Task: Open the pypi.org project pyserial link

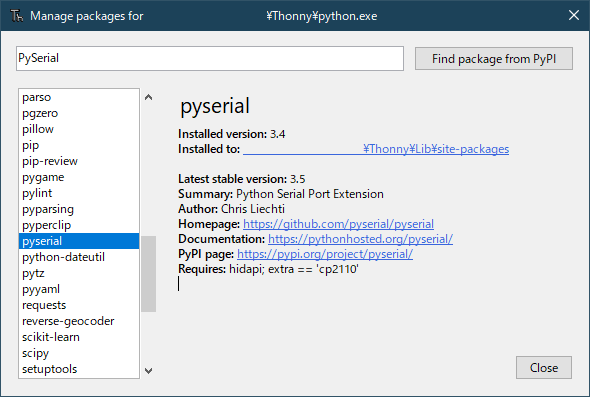Action: click(325, 254)
